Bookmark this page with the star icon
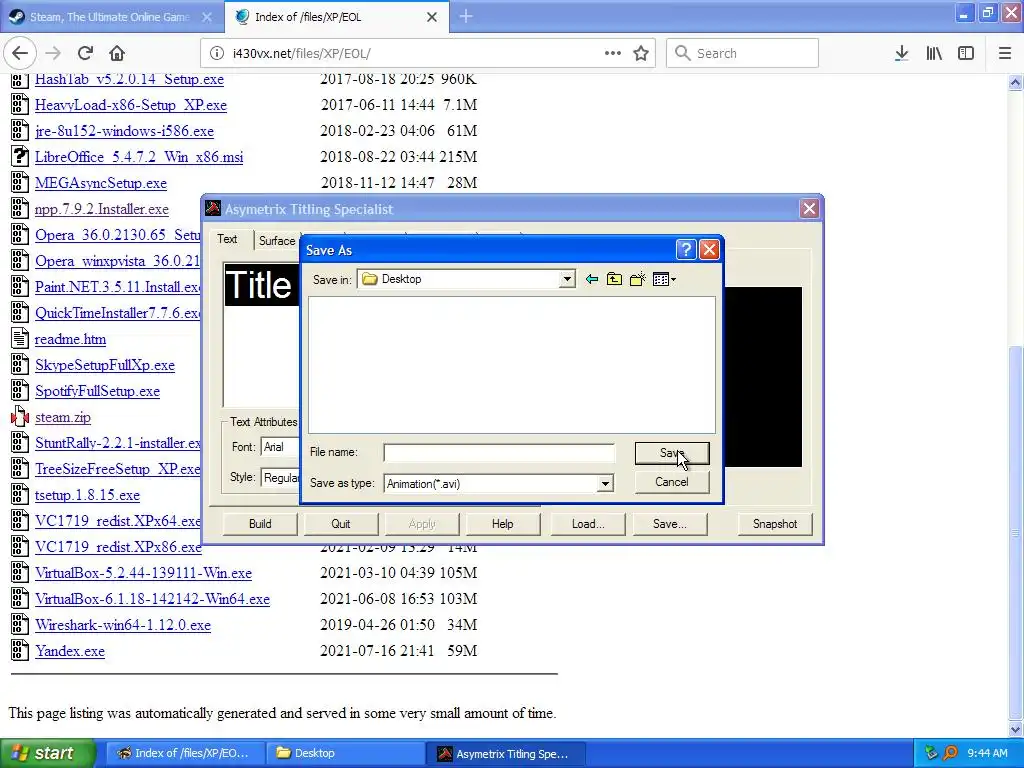This screenshot has width=1024, height=768. [641, 53]
